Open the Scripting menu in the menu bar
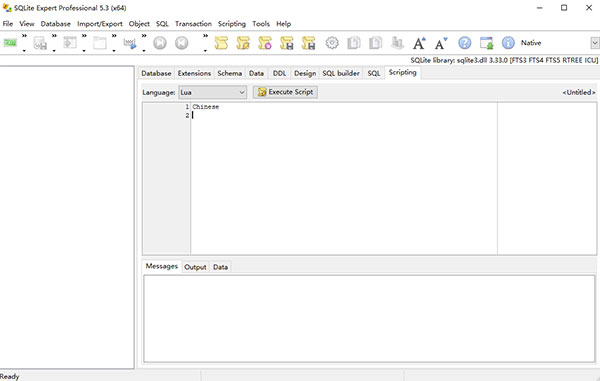The image size is (600, 381). [232, 24]
